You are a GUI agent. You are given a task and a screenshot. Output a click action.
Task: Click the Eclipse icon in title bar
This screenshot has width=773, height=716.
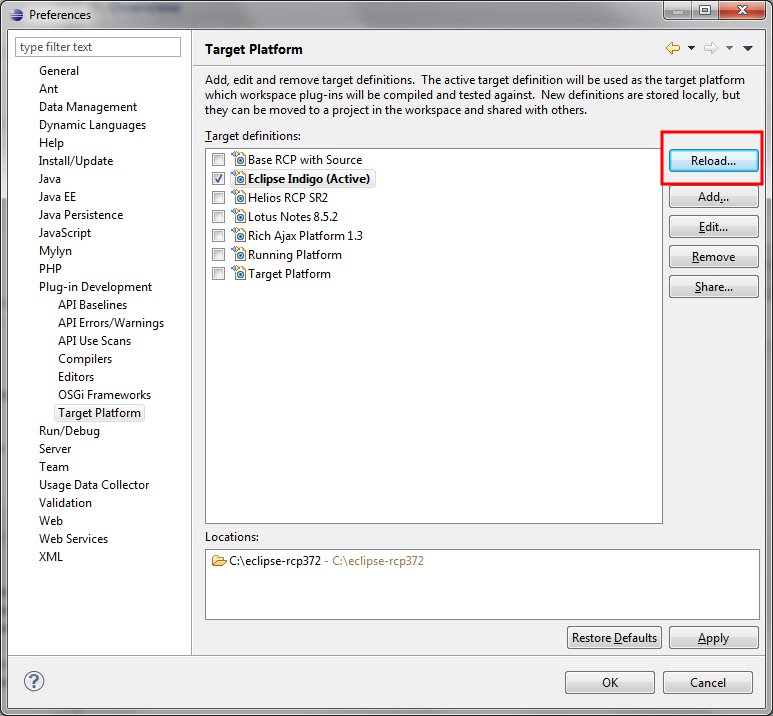(x=14, y=14)
